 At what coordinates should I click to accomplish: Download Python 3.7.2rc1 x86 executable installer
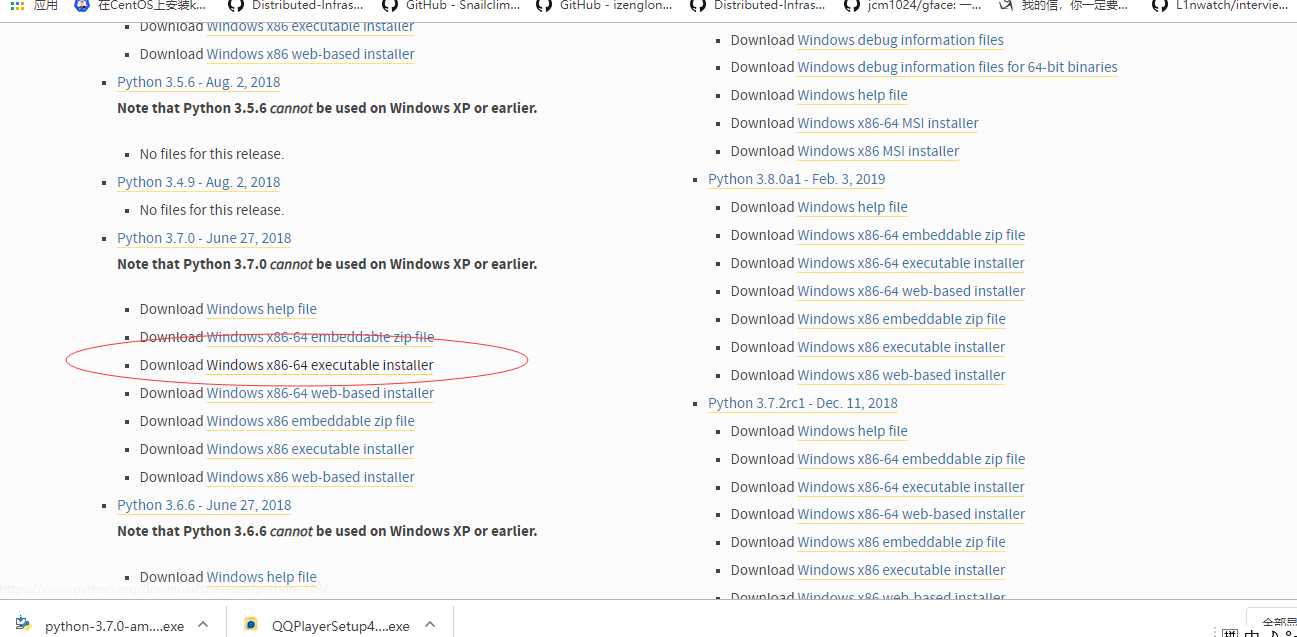point(902,570)
